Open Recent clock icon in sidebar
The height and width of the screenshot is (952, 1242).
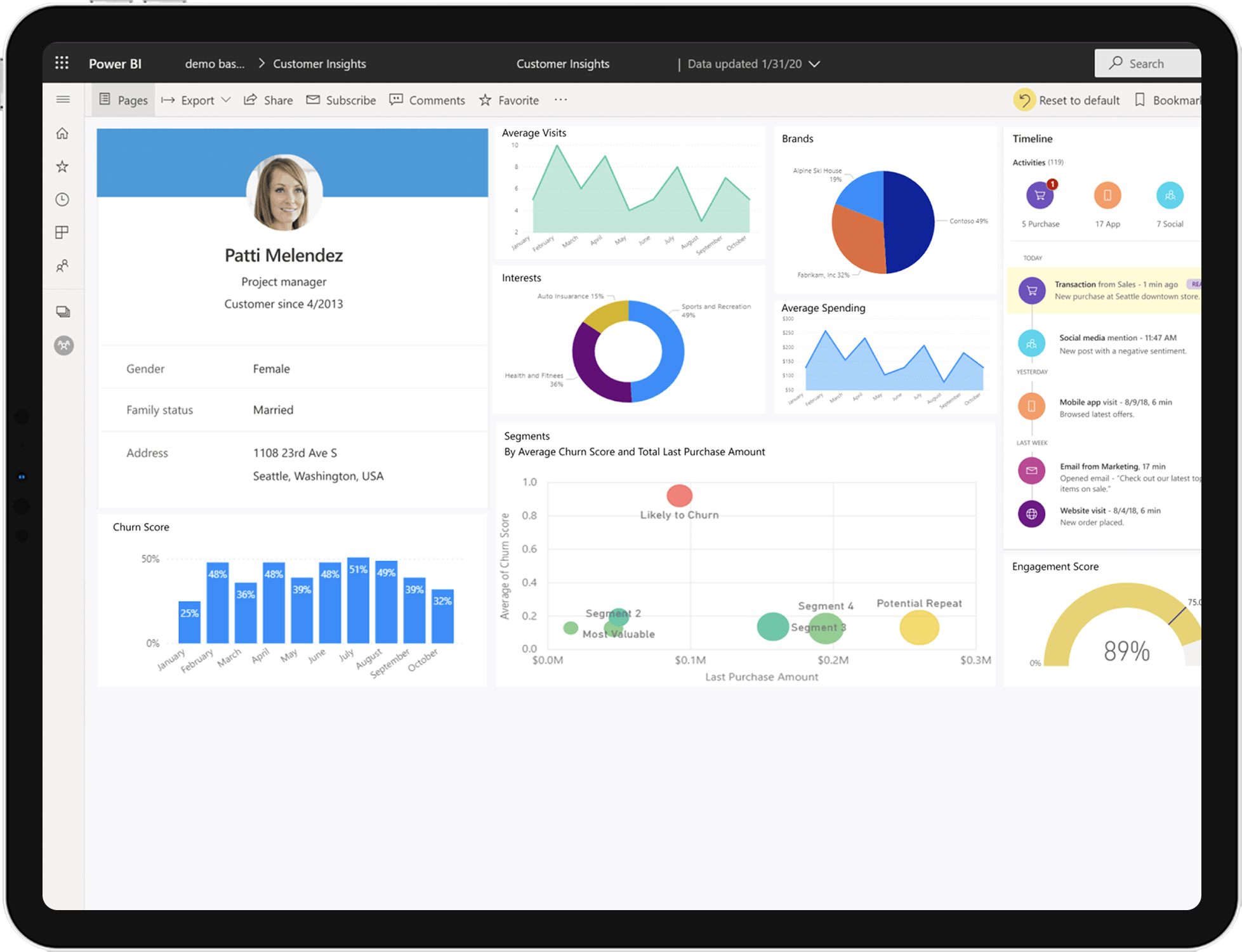coord(62,199)
